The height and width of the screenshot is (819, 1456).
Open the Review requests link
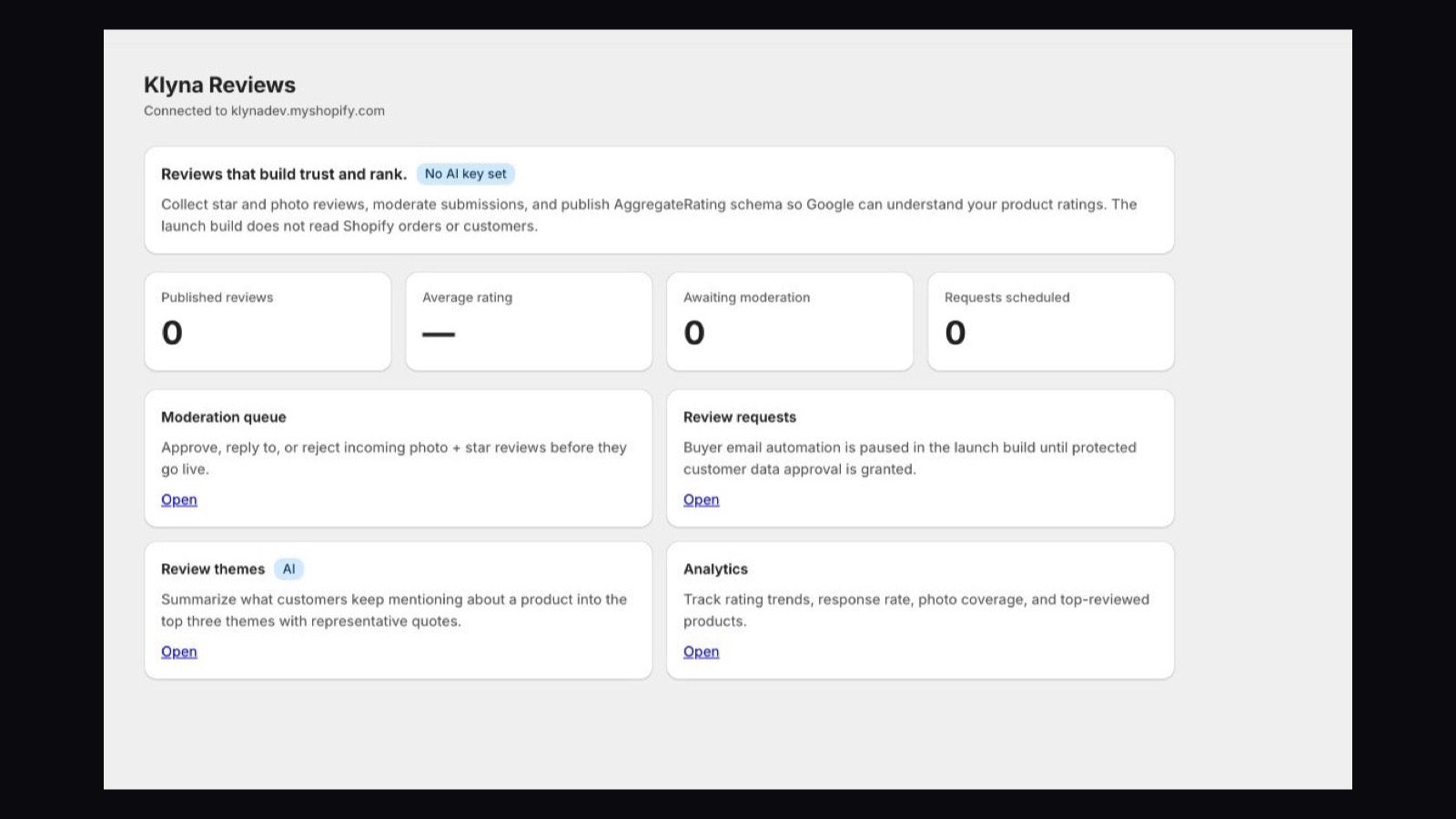(701, 500)
